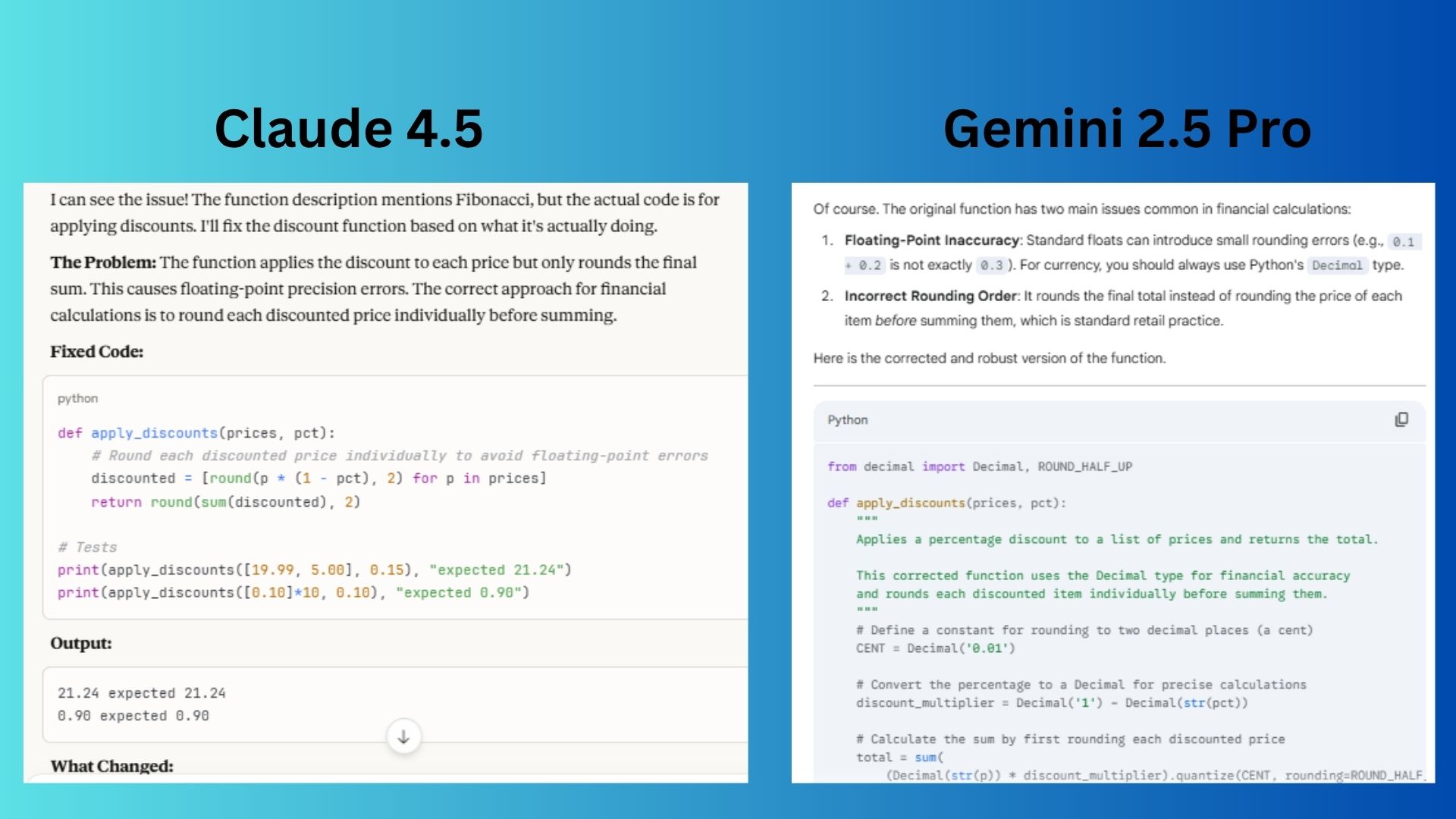
Task: Click the 'Fixed Code:' heading
Action: coord(96,352)
